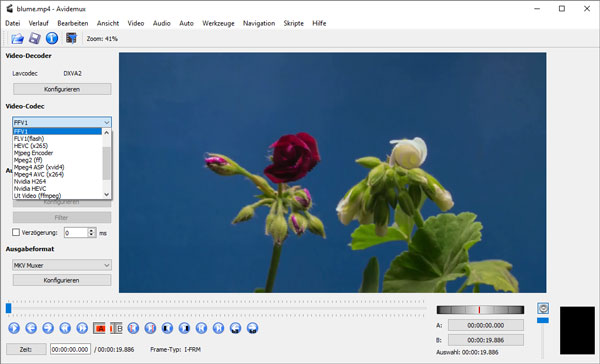Open the Video menu
The height and width of the screenshot is (364, 600).
pyautogui.click(x=136, y=23)
